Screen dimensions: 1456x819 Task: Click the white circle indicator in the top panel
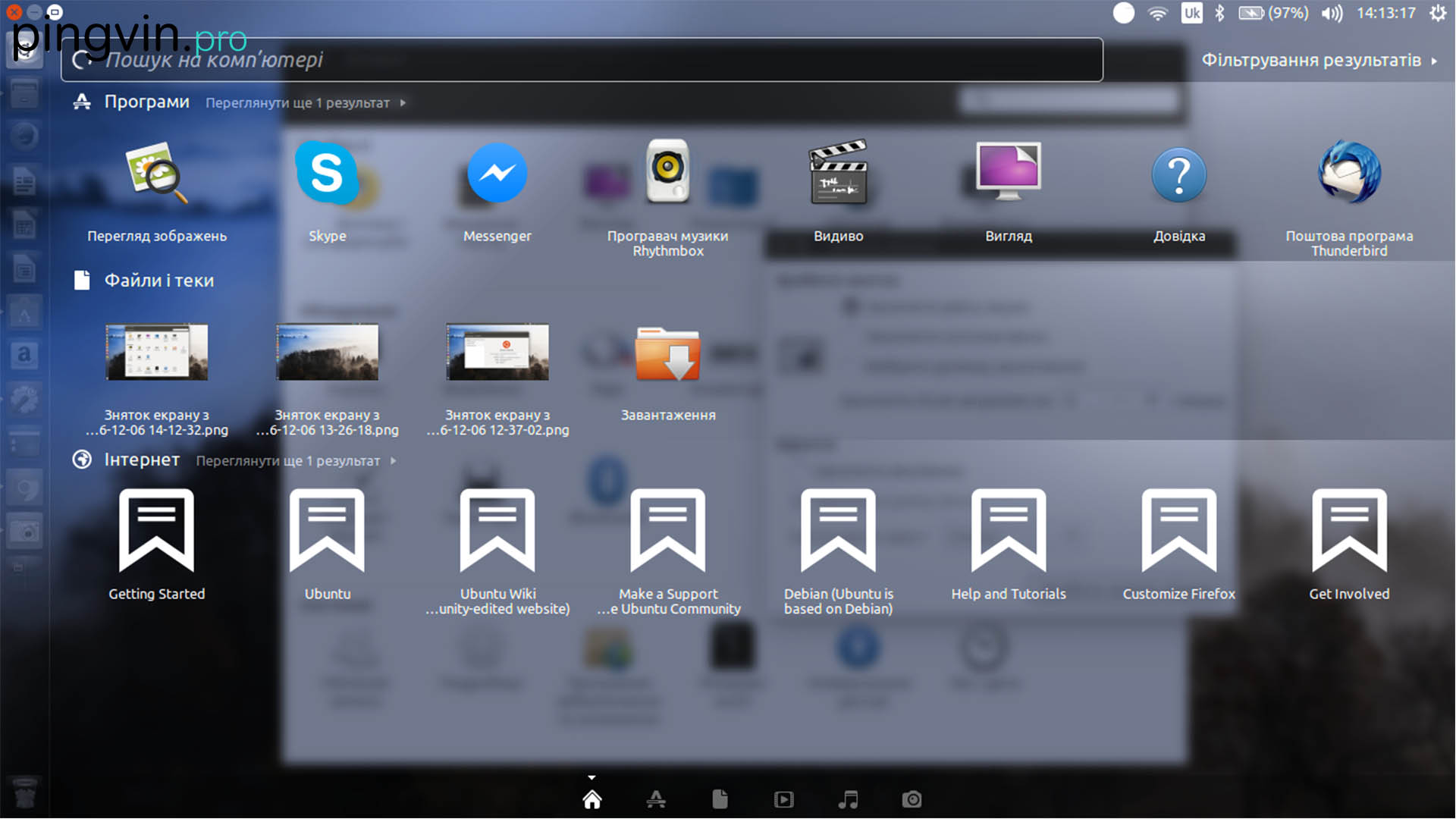1123,13
